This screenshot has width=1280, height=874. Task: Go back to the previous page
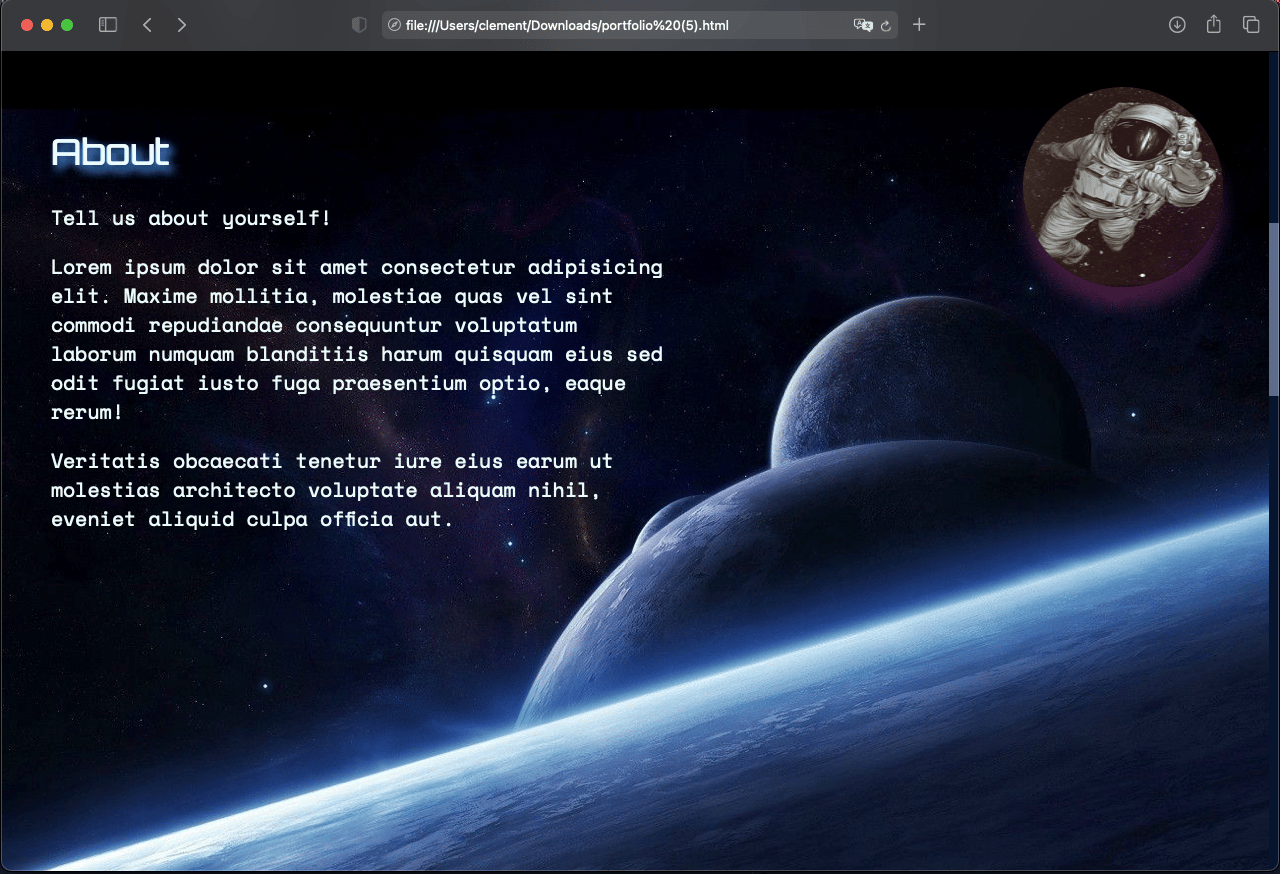coord(147,25)
